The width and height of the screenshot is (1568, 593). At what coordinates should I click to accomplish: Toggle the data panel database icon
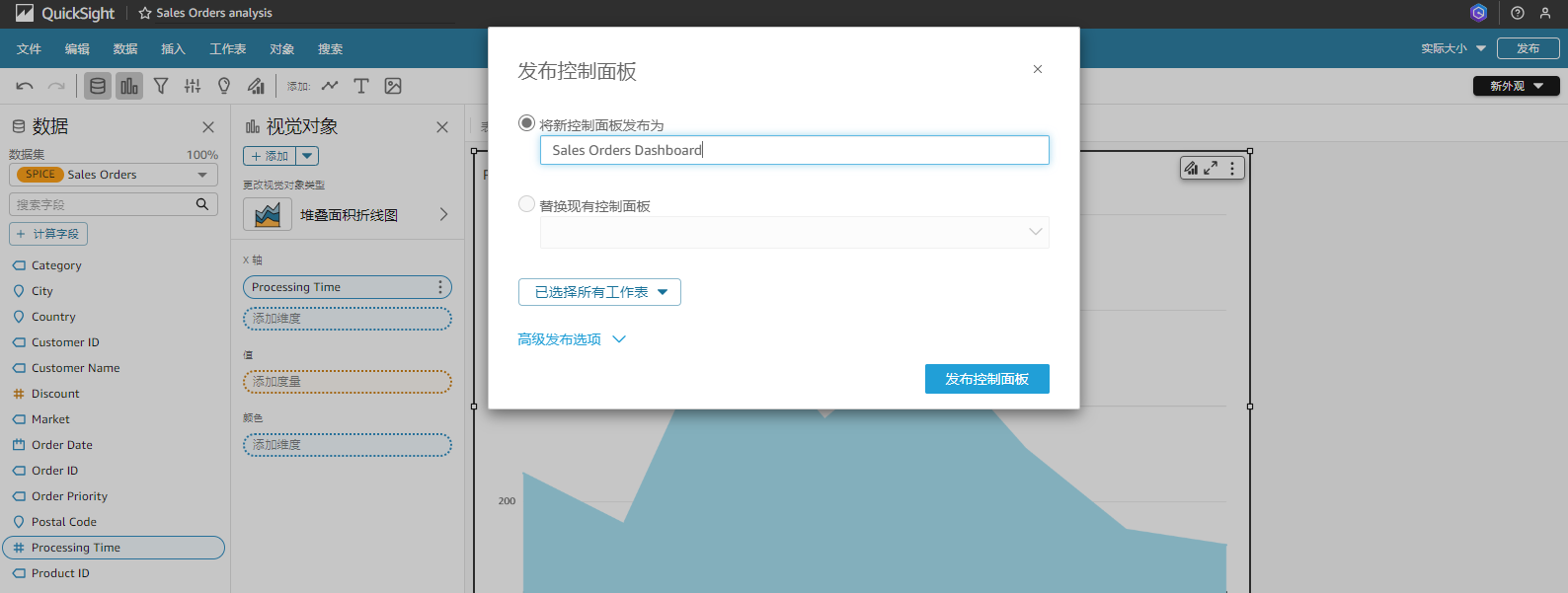coord(98,86)
